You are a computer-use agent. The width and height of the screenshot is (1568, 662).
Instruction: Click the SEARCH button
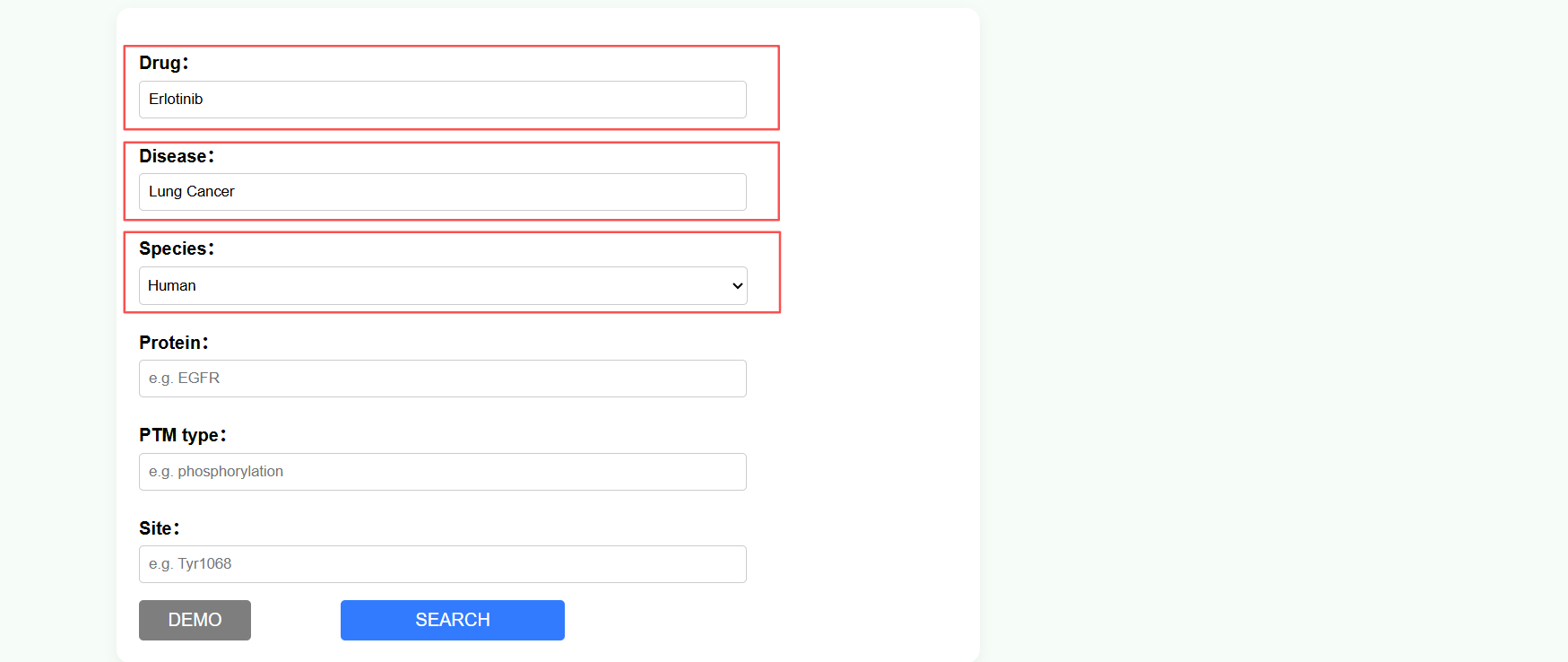pos(453,620)
